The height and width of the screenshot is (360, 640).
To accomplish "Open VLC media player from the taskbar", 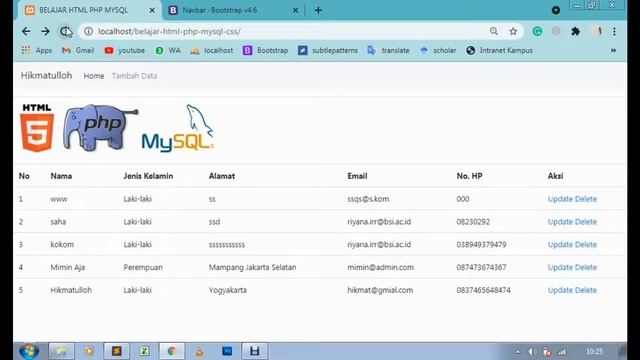I will point(200,351).
